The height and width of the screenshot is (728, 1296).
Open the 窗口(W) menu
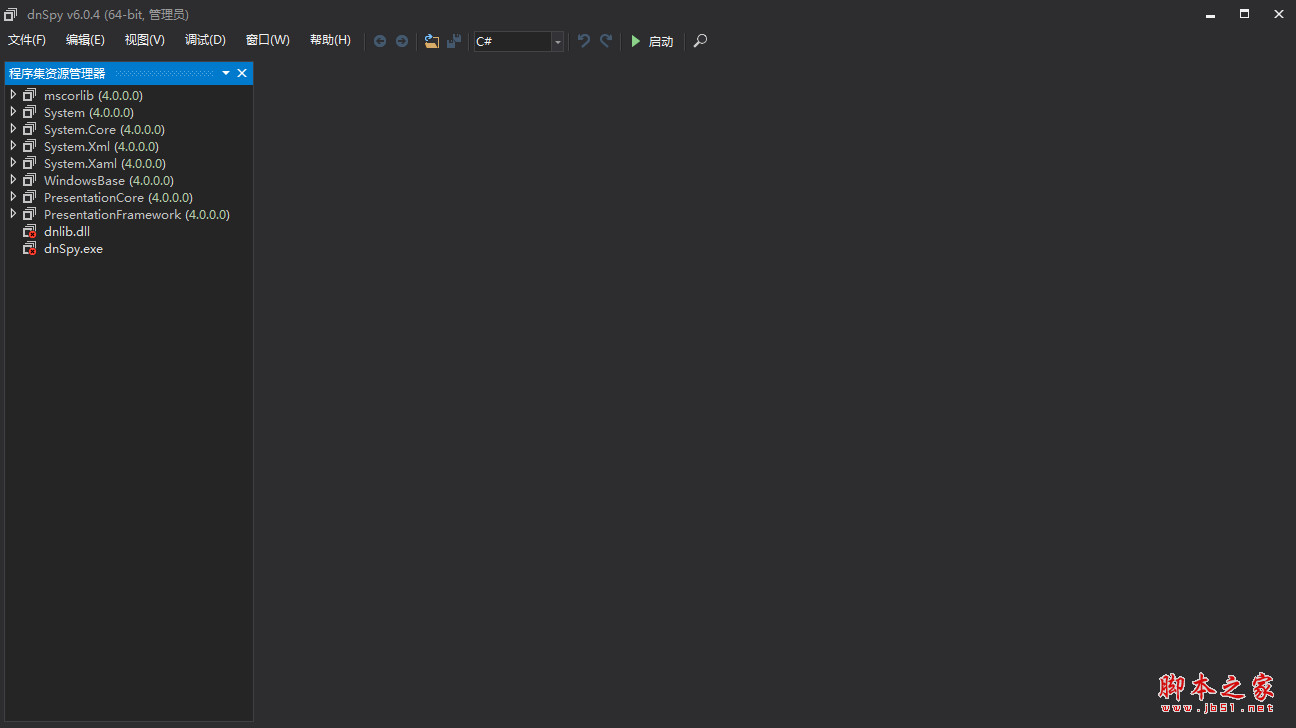coord(268,40)
